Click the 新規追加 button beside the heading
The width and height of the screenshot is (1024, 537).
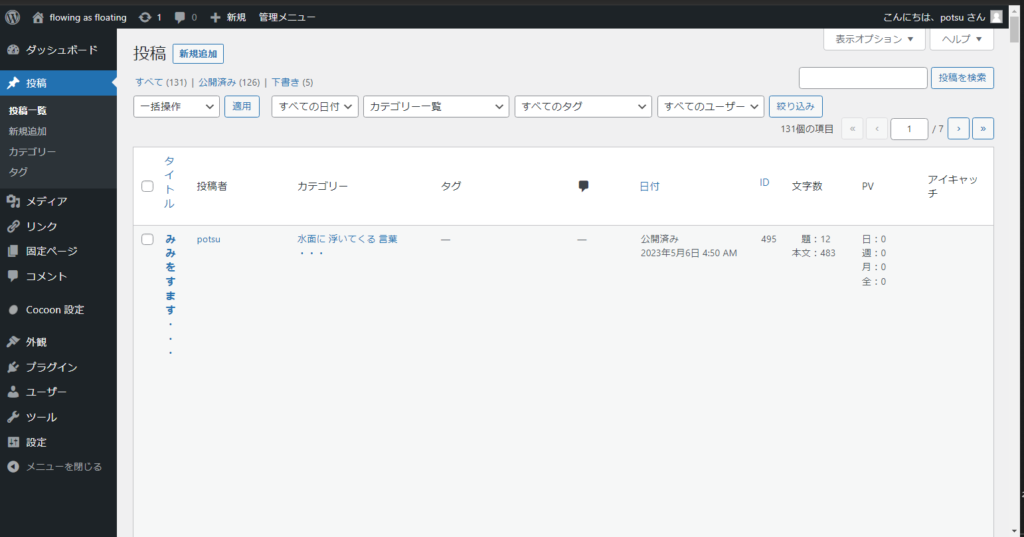tap(198, 54)
